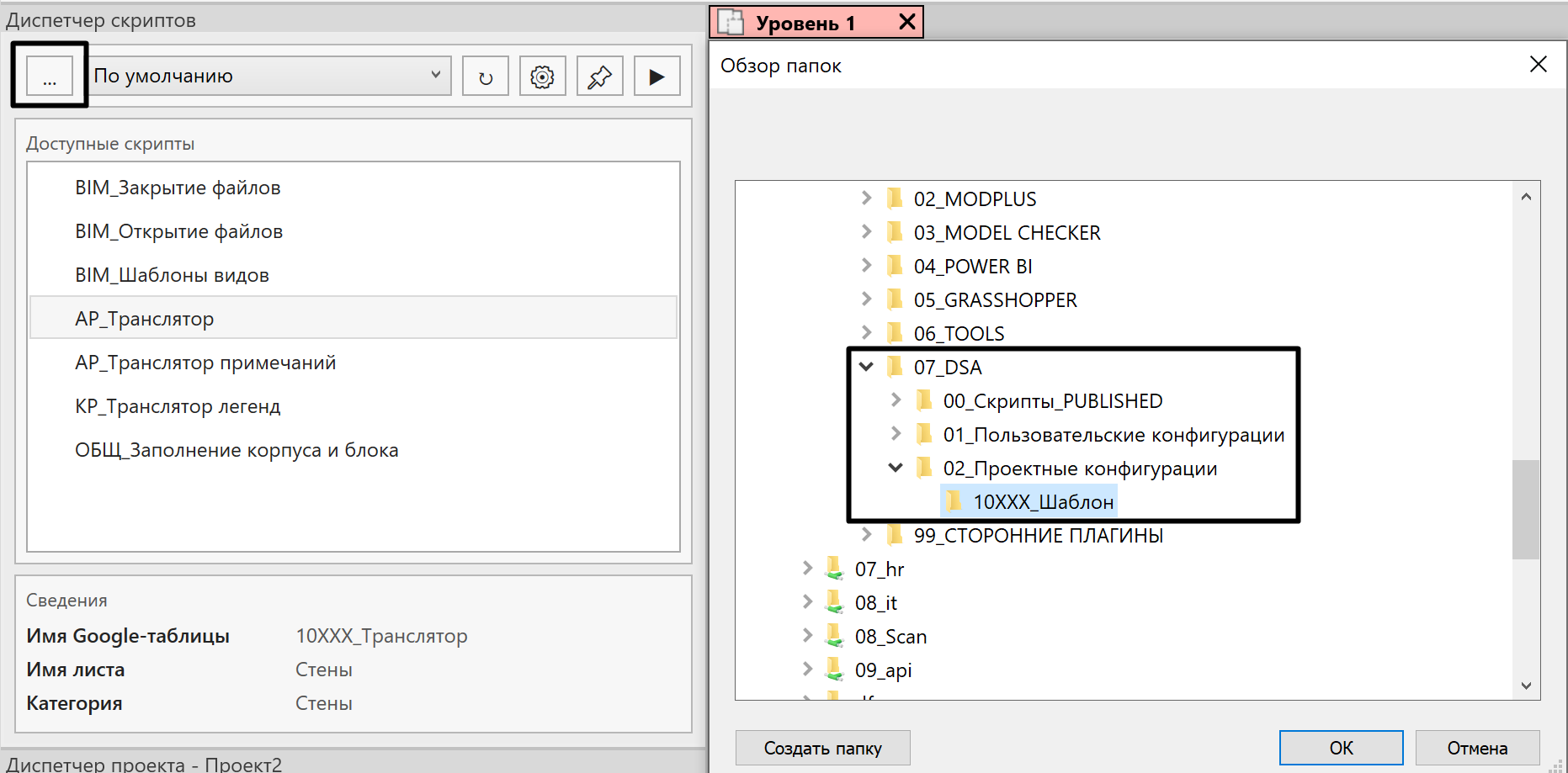The height and width of the screenshot is (773, 1568).
Task: Select network folder 08_Scan
Action: [890, 637]
